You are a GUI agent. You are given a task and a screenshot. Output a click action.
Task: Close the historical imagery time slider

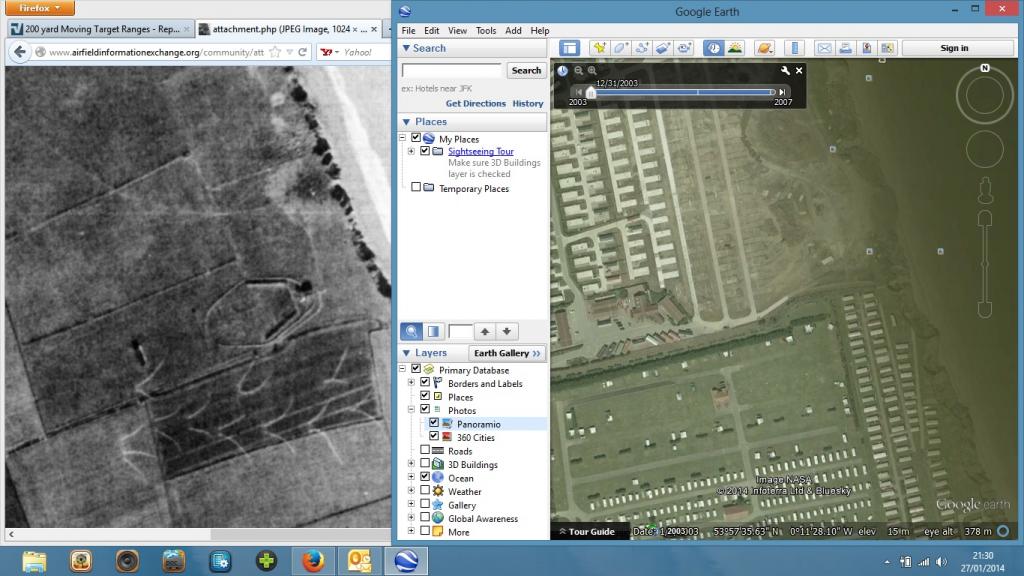799,71
